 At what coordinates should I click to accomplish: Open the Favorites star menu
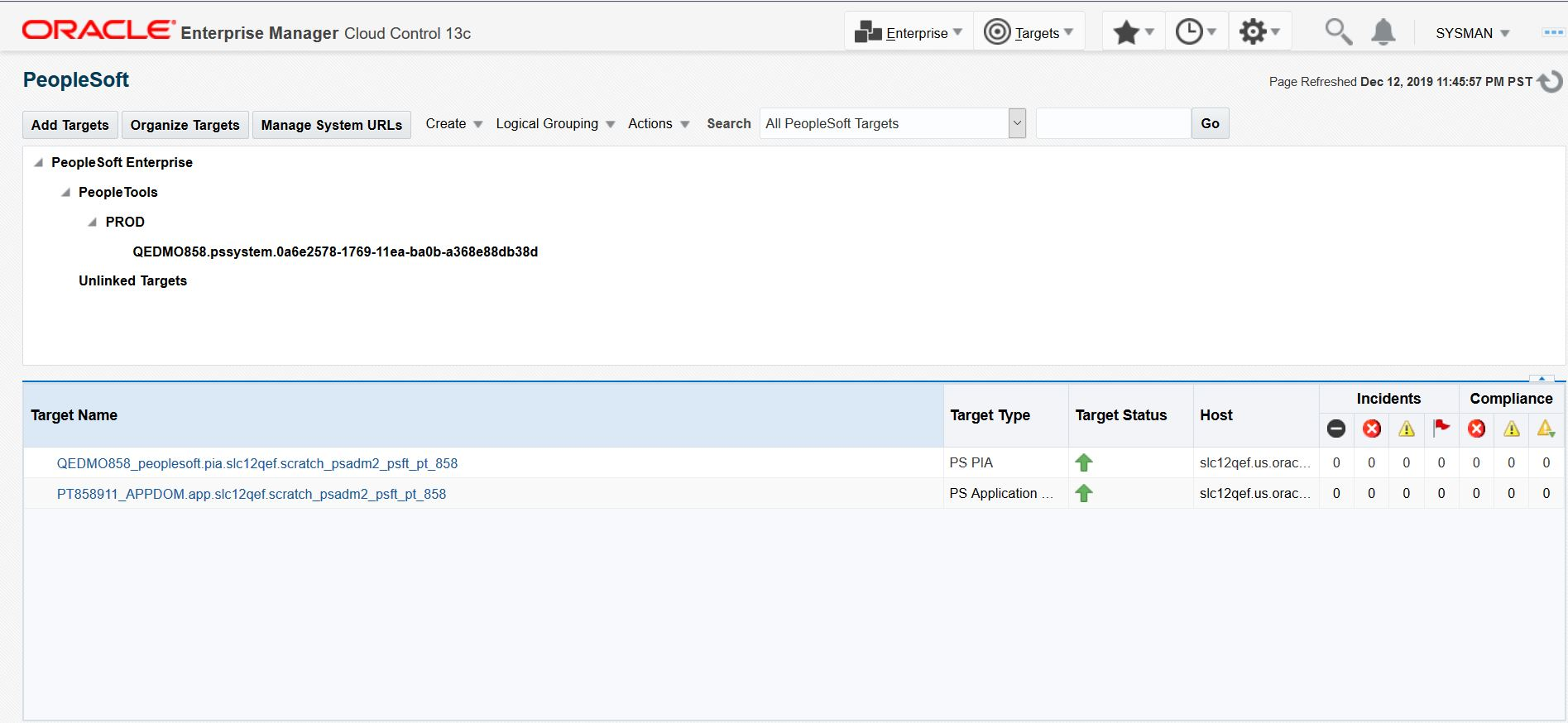[1133, 32]
